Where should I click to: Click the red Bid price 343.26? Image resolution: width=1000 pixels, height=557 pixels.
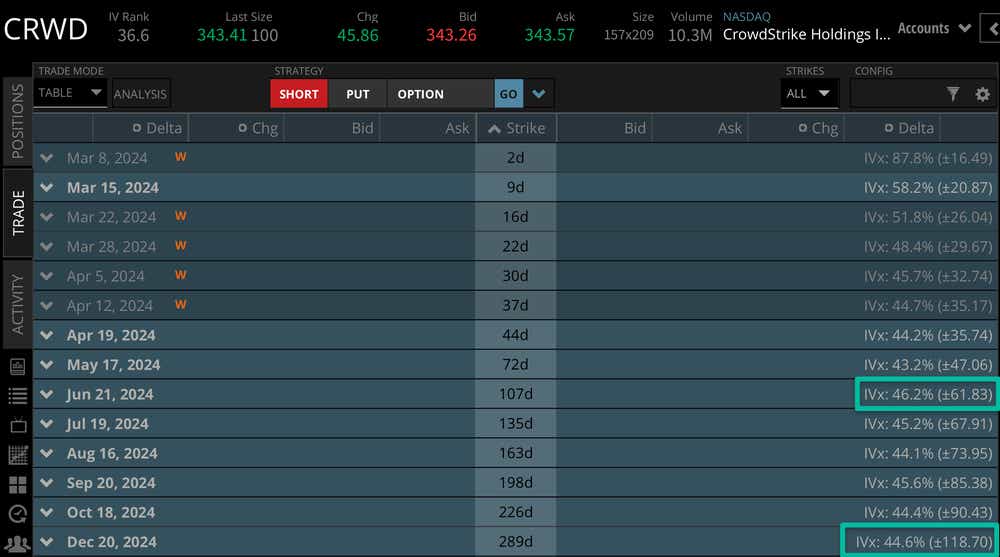pos(451,35)
